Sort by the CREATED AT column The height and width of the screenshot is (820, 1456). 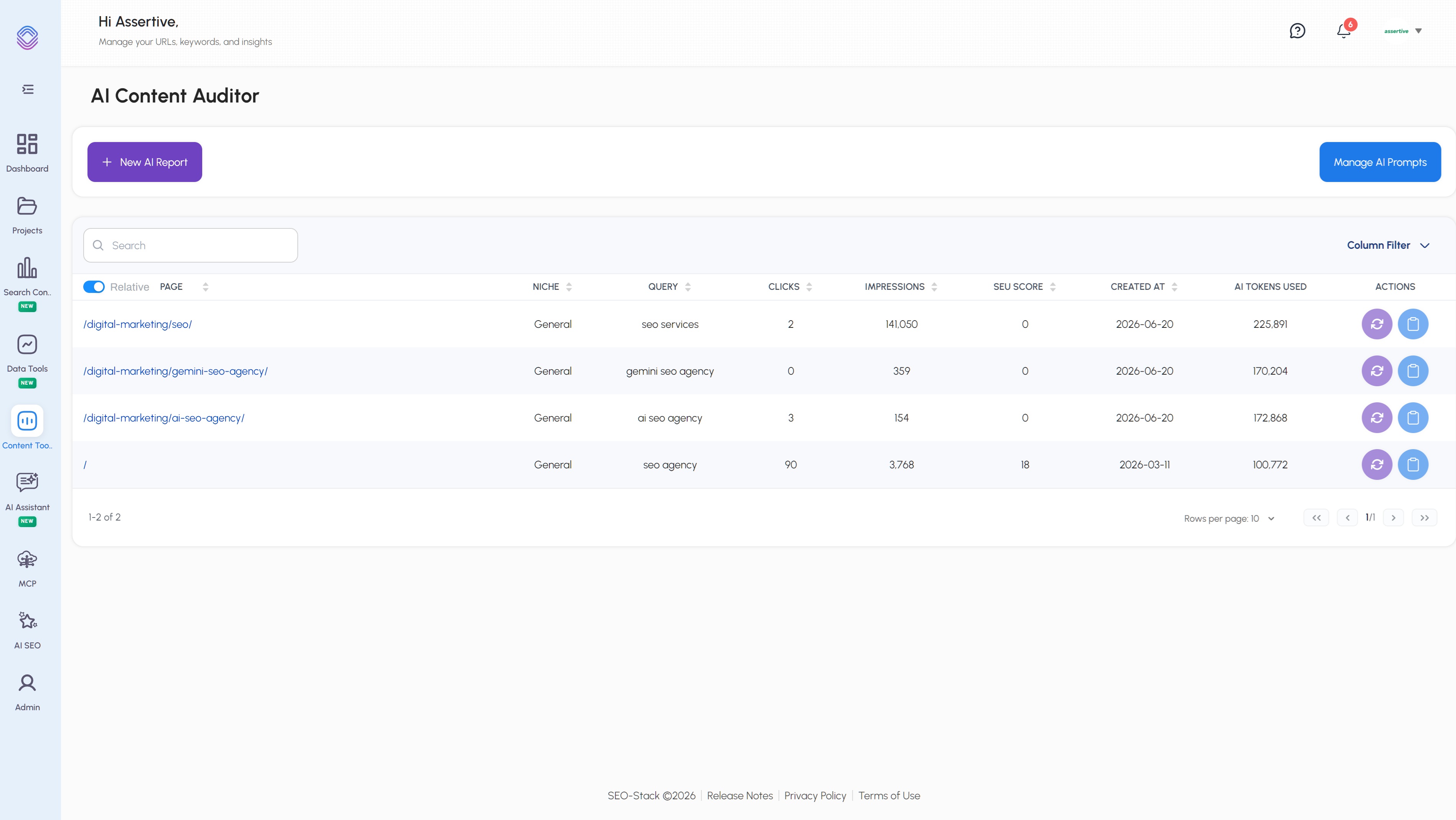[x=1174, y=287]
